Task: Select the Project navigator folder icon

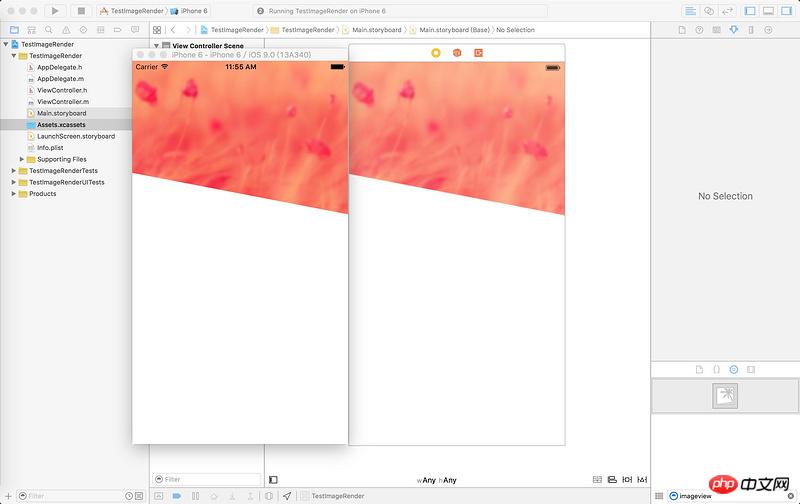Action: (14, 30)
